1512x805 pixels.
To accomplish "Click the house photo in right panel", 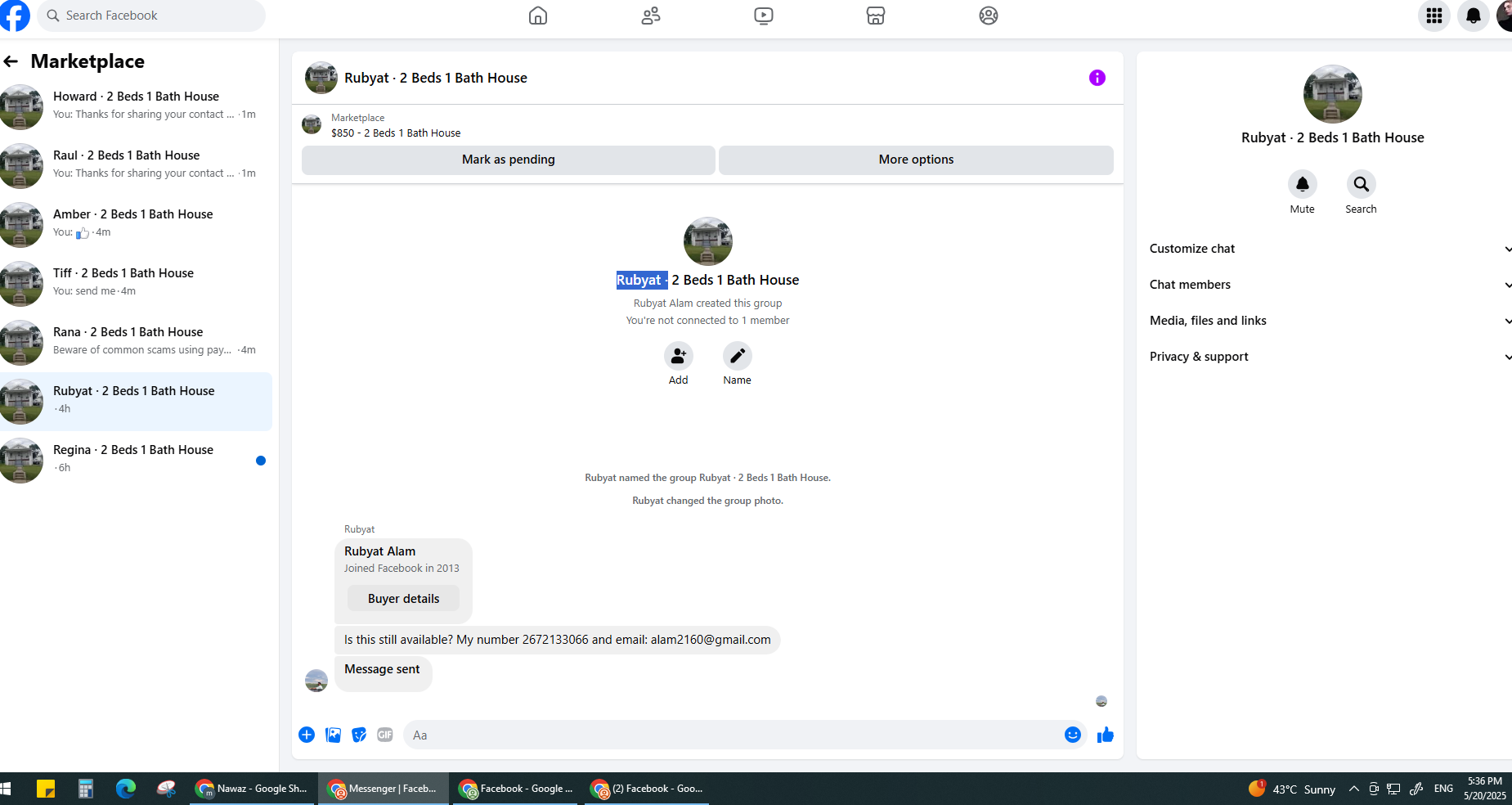I will 1332,94.
